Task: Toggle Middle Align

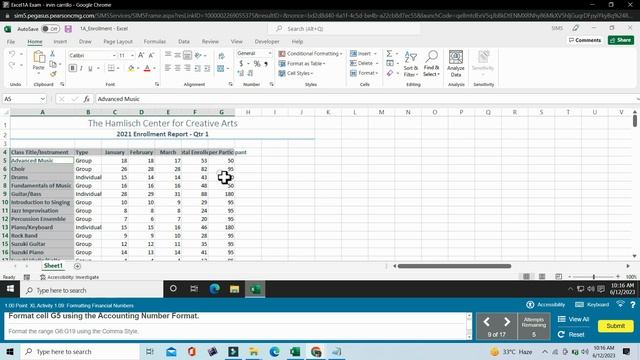Action: coord(178,55)
